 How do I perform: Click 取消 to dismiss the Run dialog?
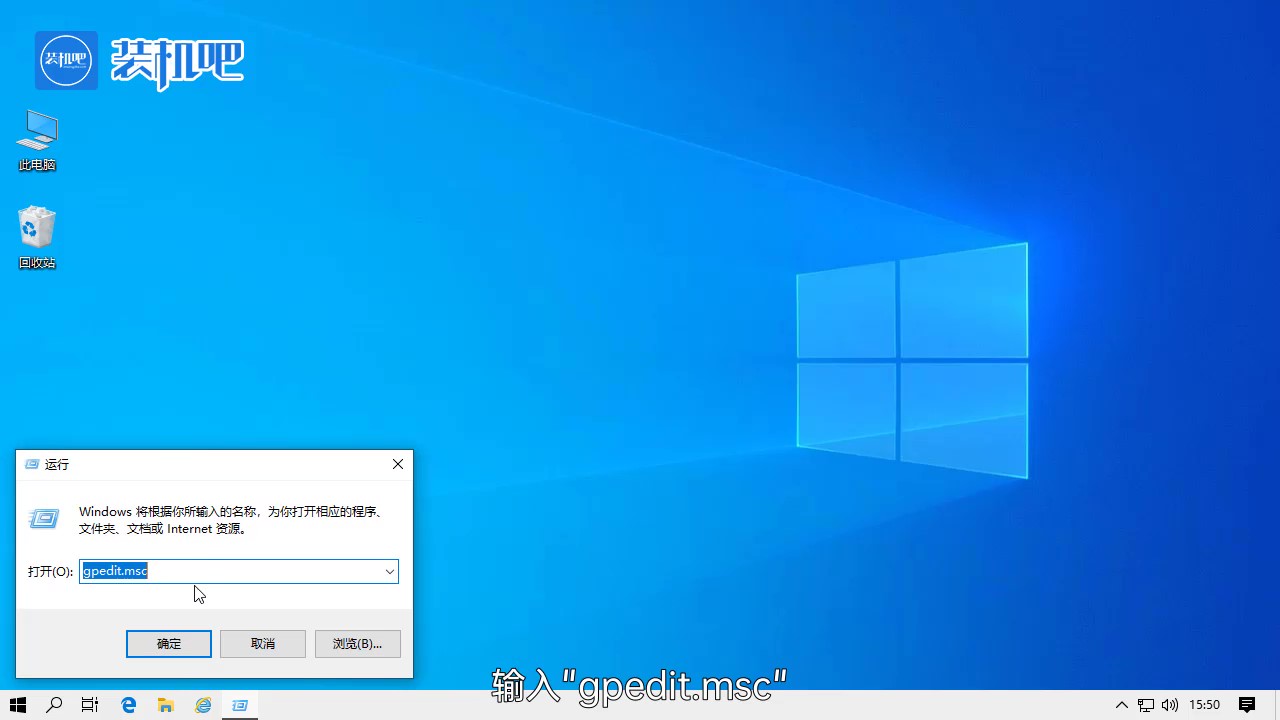262,643
